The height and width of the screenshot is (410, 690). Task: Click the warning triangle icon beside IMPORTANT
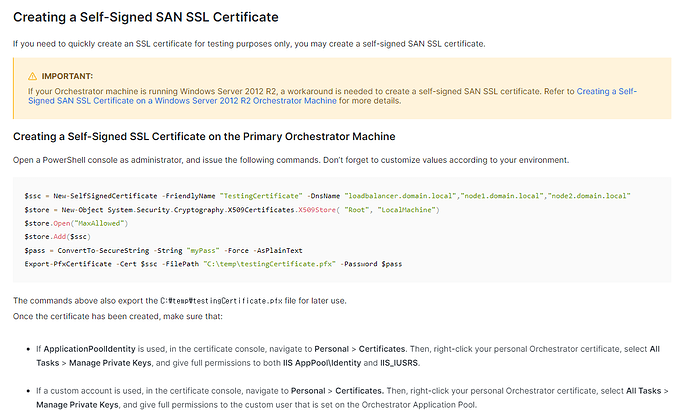click(x=32, y=75)
